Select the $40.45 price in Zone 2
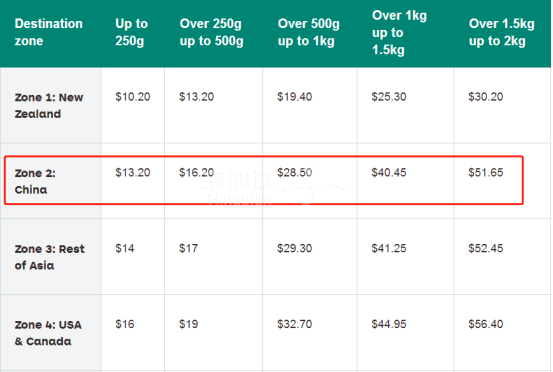Screen dimensions: 553x372 tap(389, 172)
